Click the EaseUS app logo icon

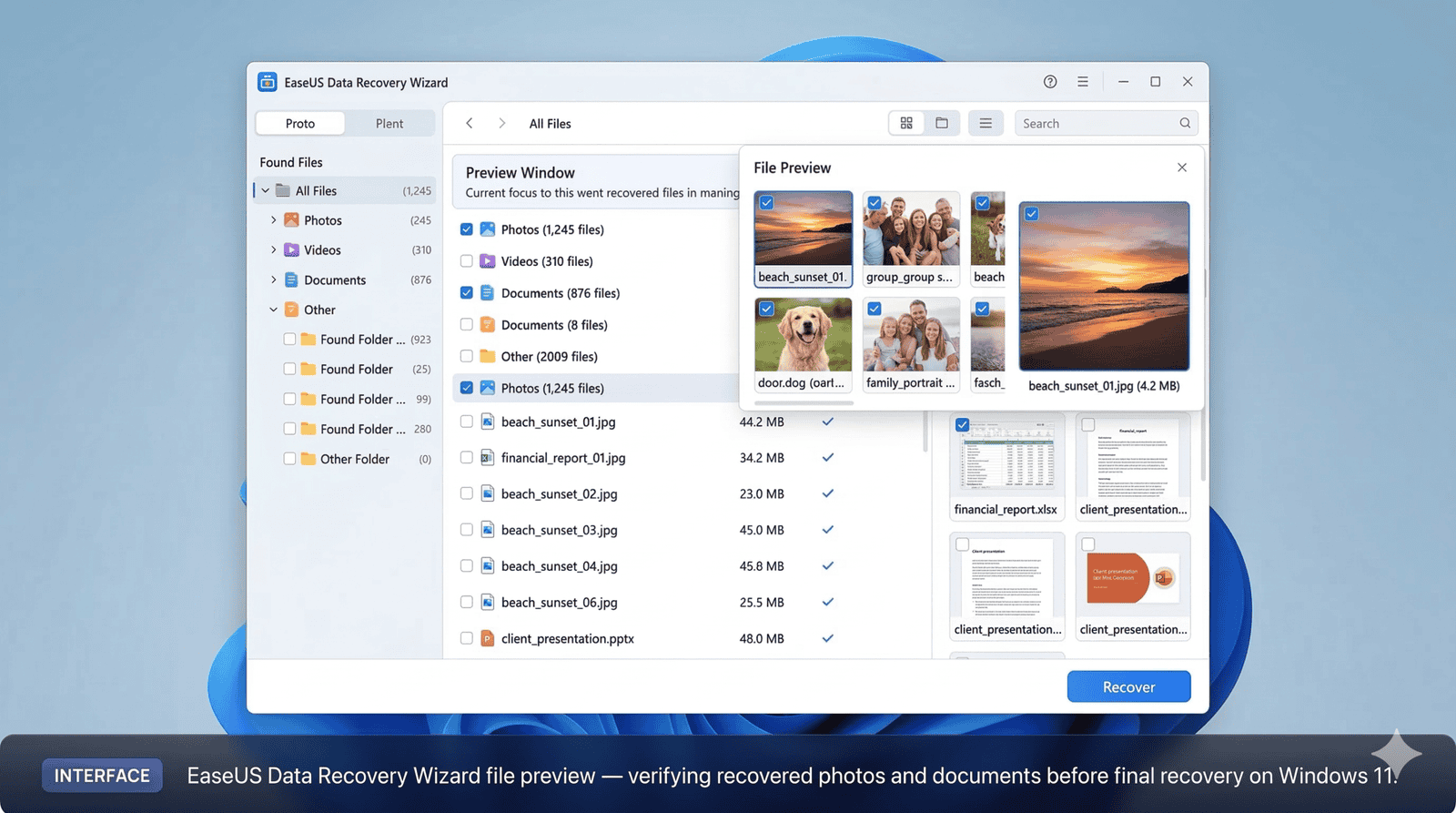(267, 82)
